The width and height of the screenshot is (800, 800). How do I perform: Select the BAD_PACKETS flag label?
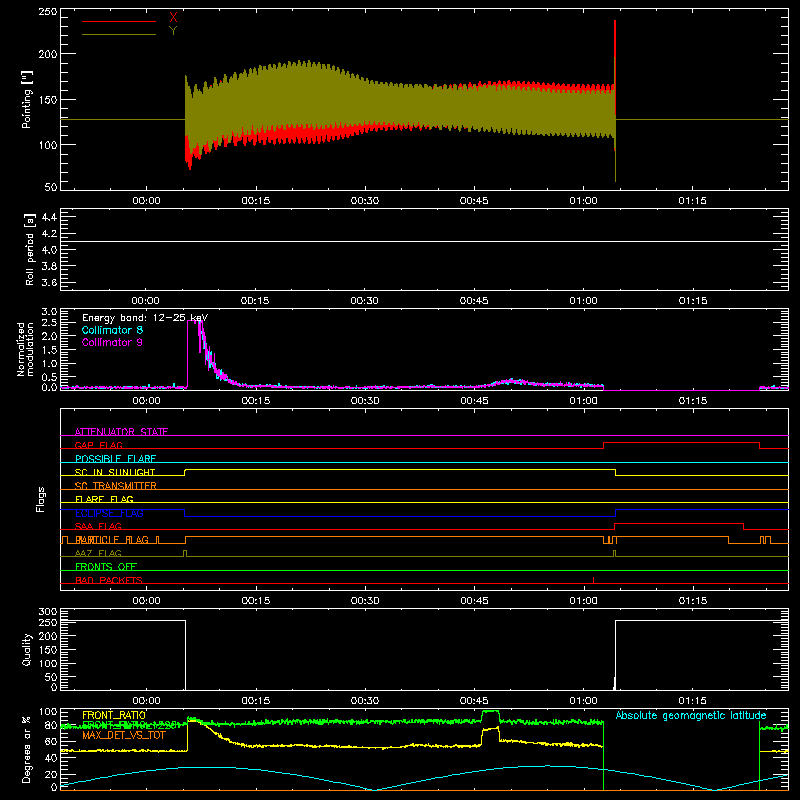109,580
